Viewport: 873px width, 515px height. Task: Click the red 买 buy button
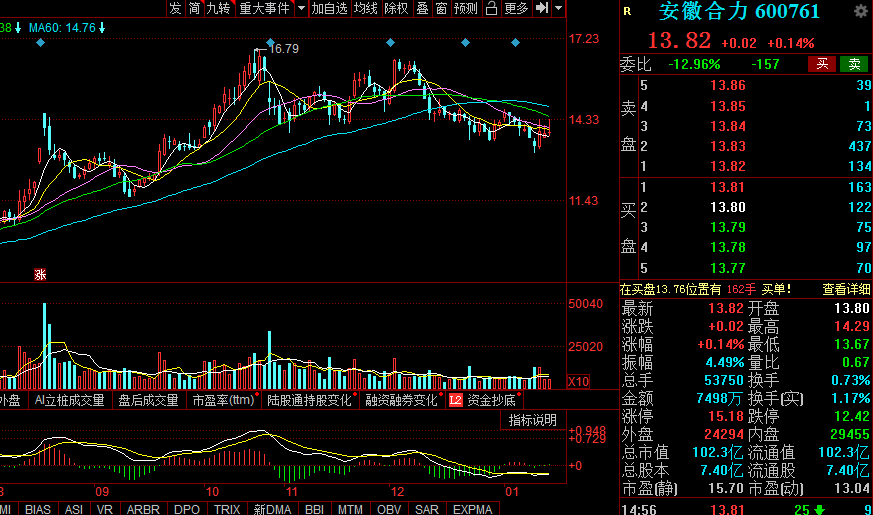pos(822,64)
